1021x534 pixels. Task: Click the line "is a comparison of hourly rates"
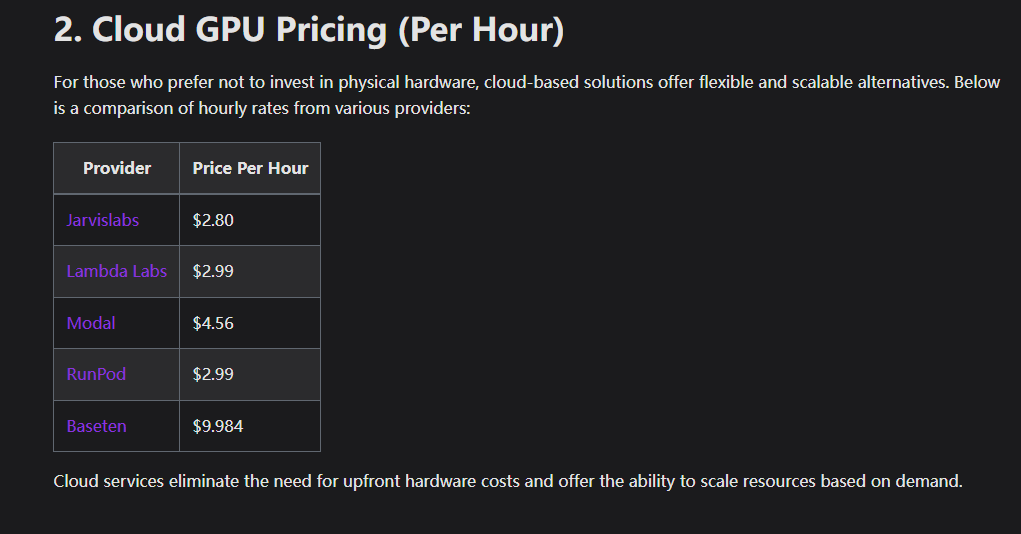click(x=262, y=108)
